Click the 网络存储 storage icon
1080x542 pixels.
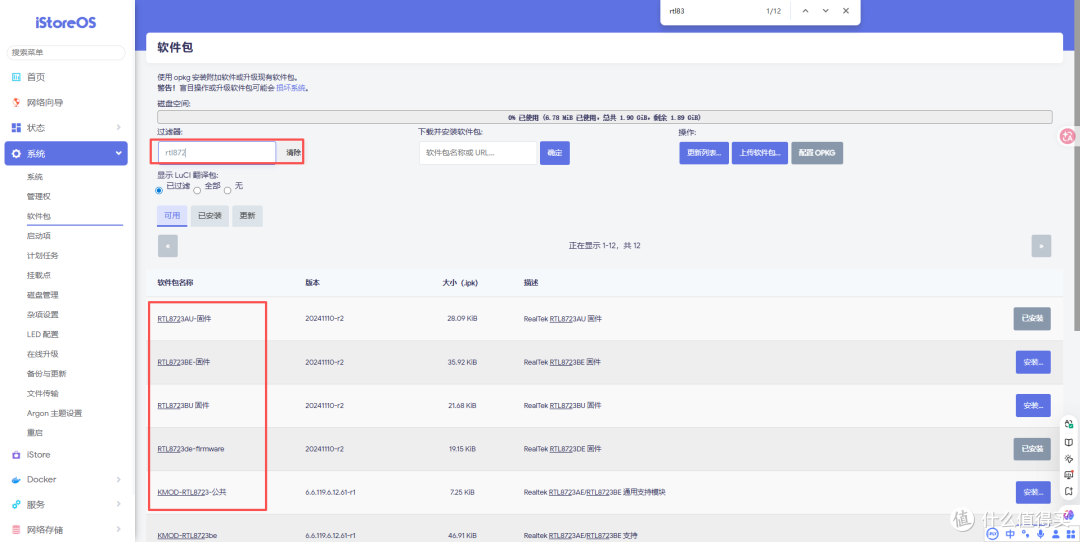pyautogui.click(x=17, y=530)
